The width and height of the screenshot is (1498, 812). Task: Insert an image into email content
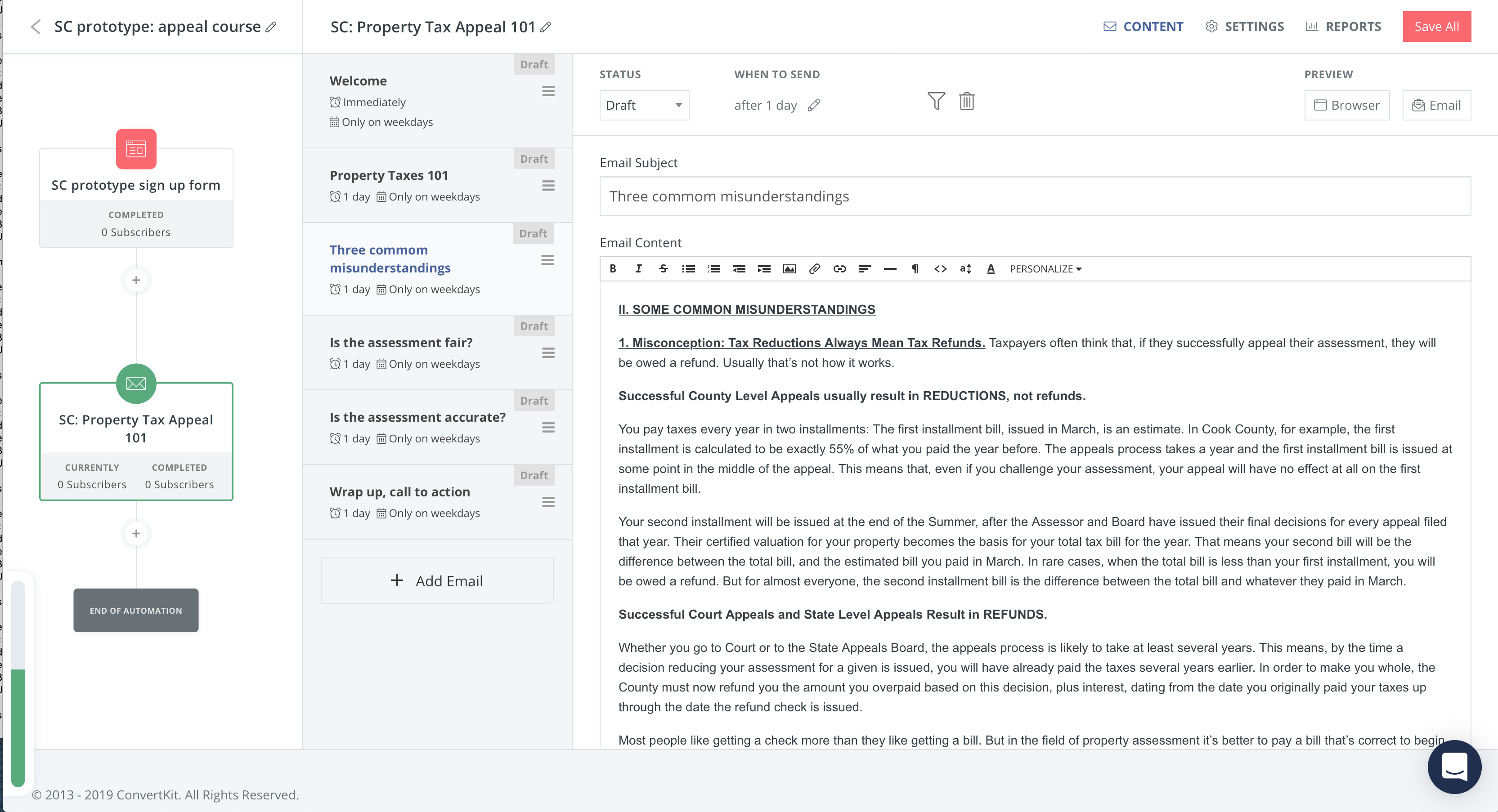coord(789,268)
